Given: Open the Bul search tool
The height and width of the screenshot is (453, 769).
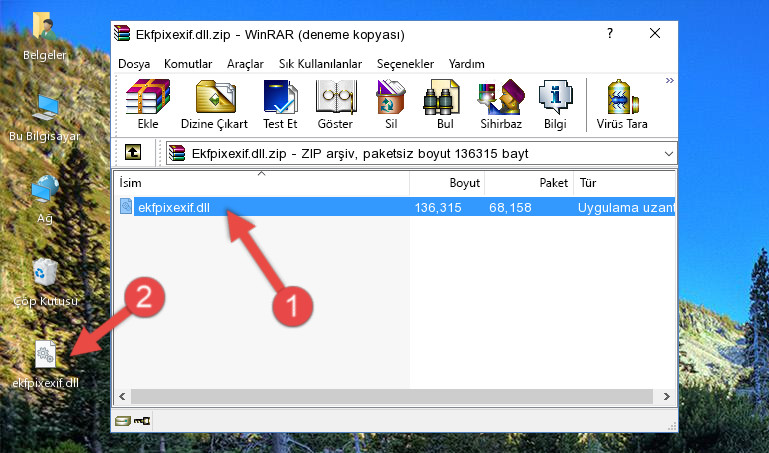Looking at the screenshot, I should [445, 104].
